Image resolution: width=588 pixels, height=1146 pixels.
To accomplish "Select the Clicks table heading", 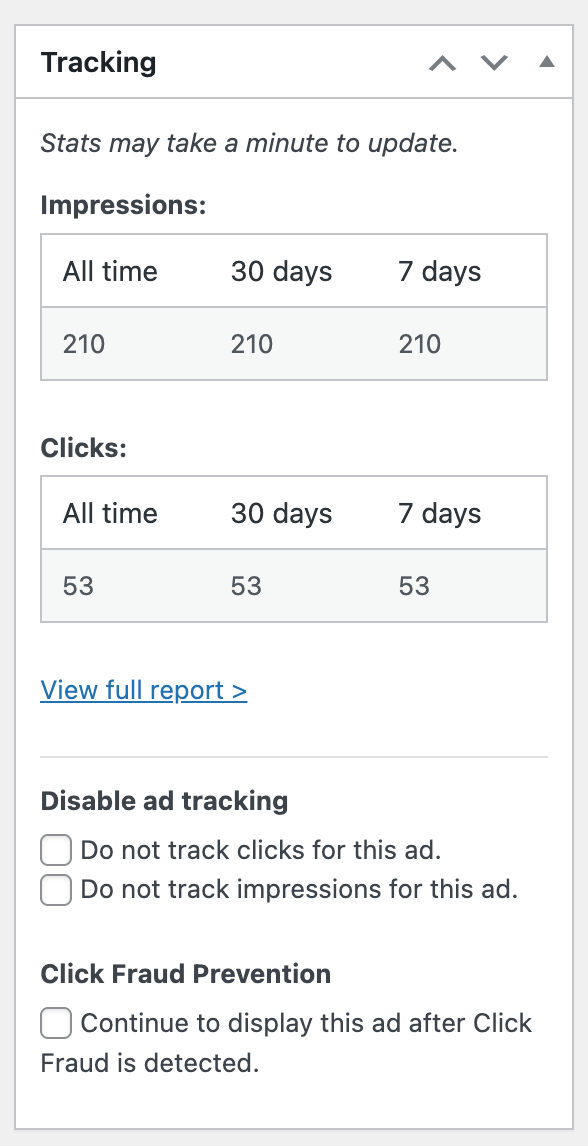I will [83, 448].
